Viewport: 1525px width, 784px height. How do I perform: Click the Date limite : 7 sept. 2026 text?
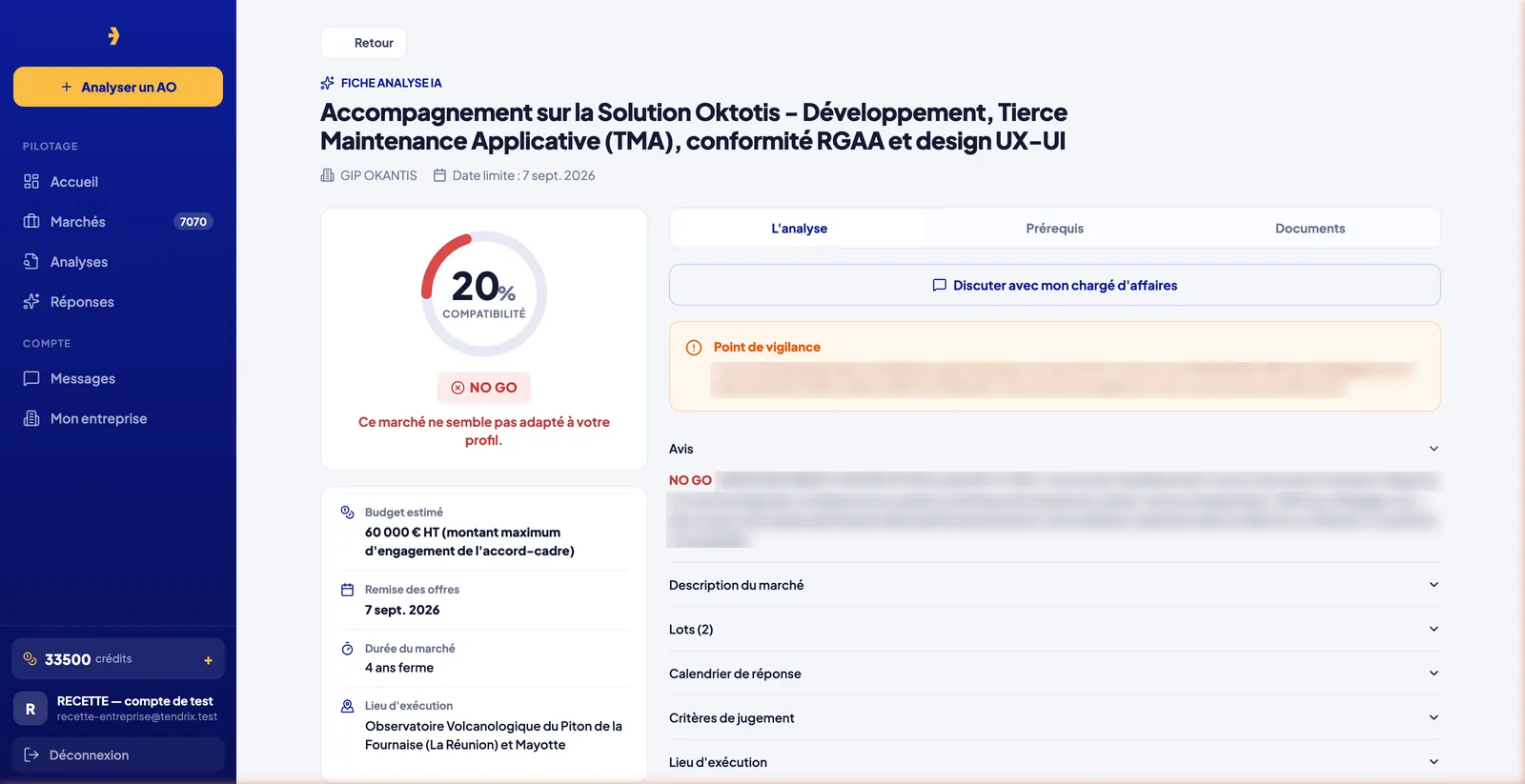click(523, 175)
